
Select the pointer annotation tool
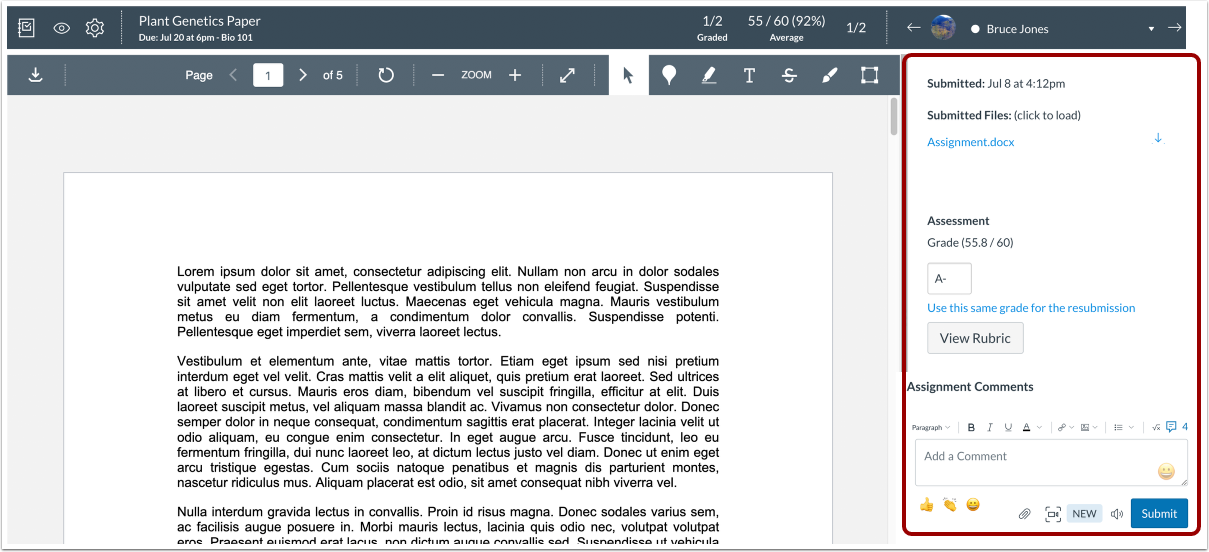click(628, 75)
